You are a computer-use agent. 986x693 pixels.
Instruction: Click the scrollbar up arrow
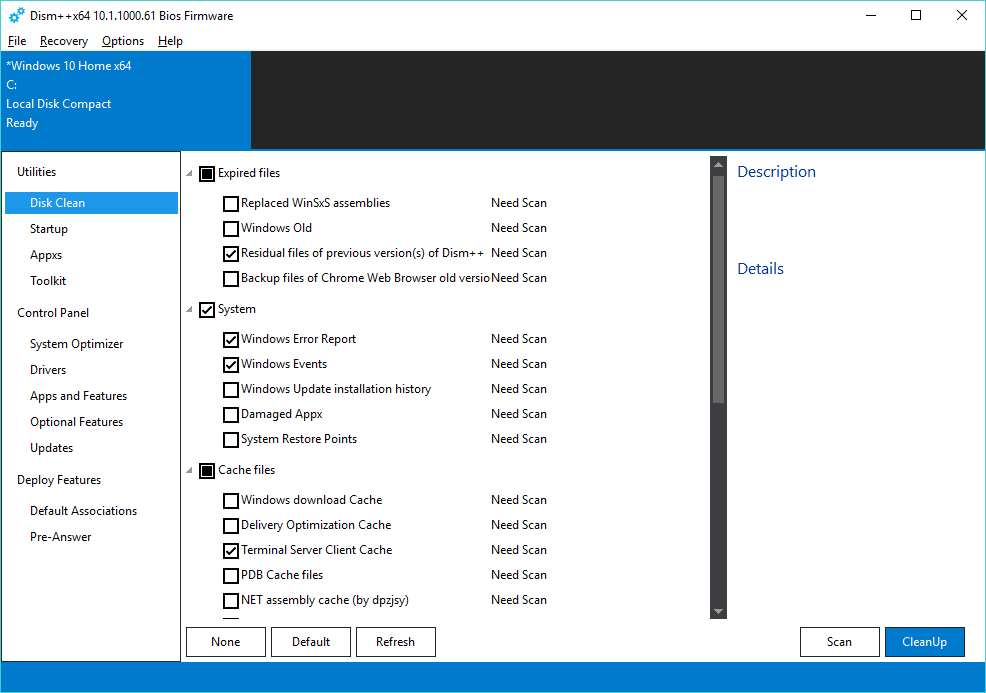coord(718,165)
